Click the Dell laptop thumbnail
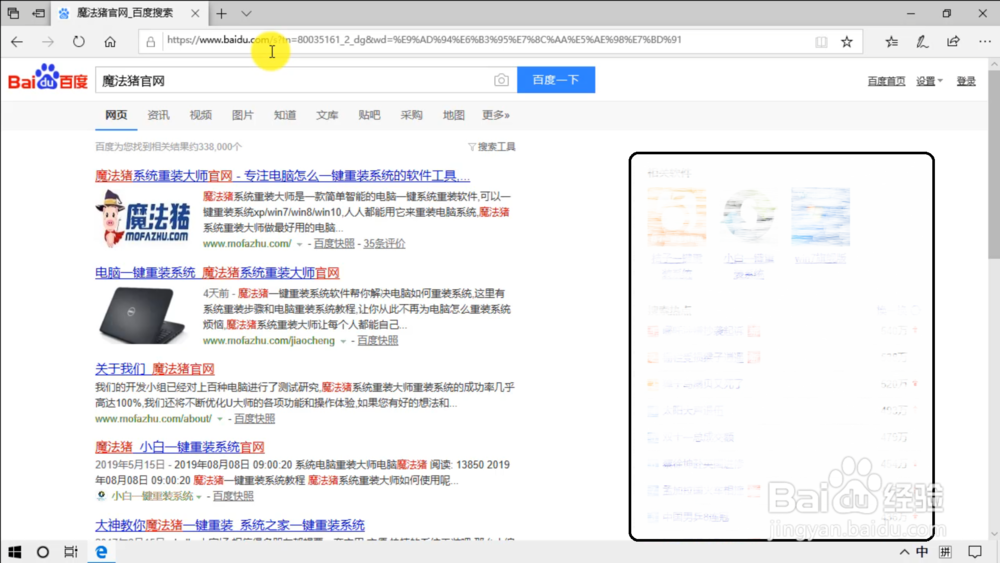Viewport: 1000px width, 563px height. click(x=143, y=315)
